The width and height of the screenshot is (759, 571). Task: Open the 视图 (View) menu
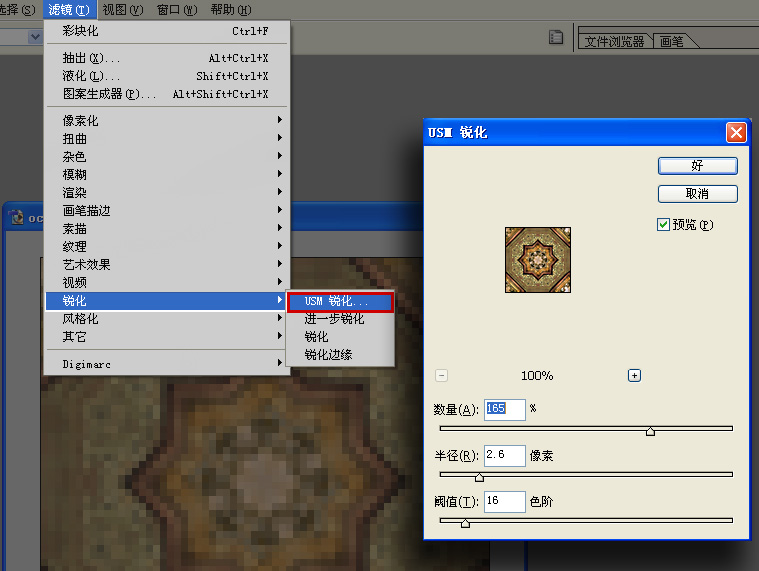(x=122, y=9)
